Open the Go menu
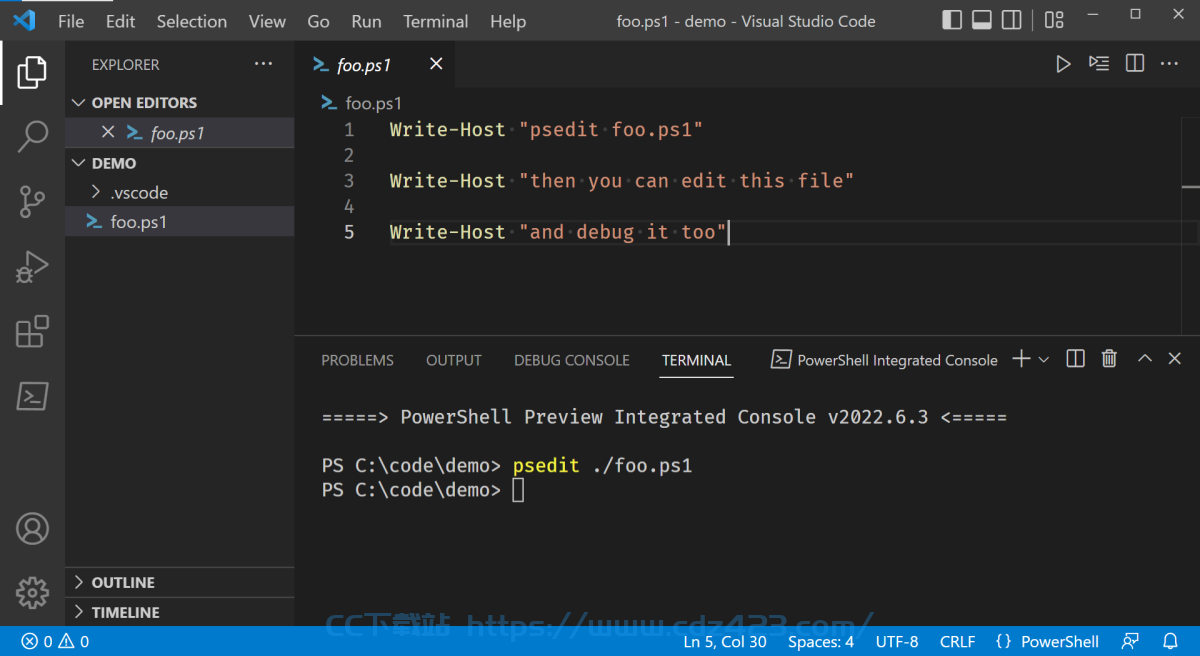The width and height of the screenshot is (1200, 656). (319, 21)
